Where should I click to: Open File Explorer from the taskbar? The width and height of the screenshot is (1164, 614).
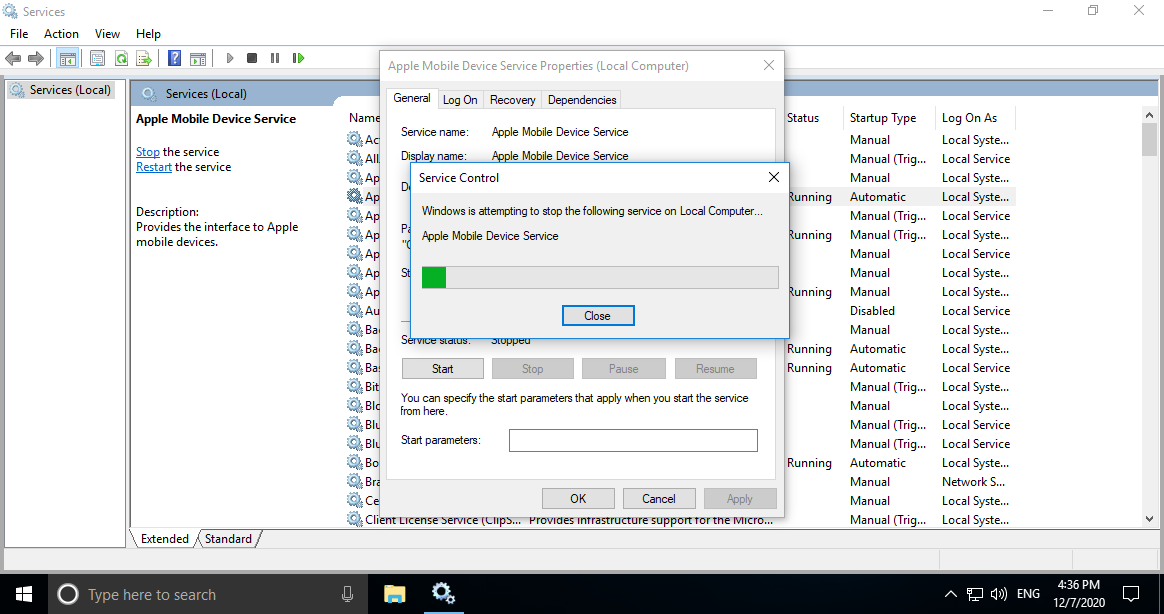[395, 594]
